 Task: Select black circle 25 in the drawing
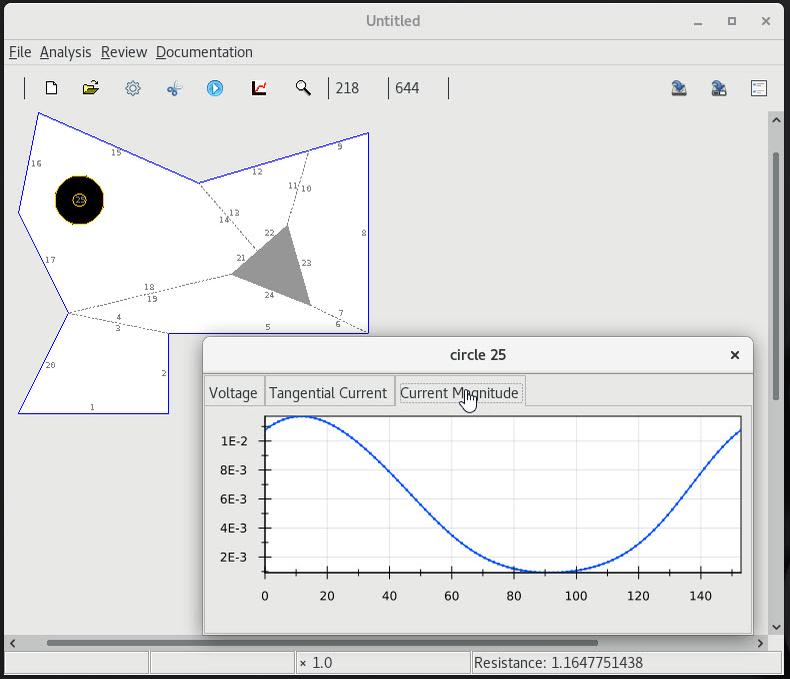(x=79, y=200)
